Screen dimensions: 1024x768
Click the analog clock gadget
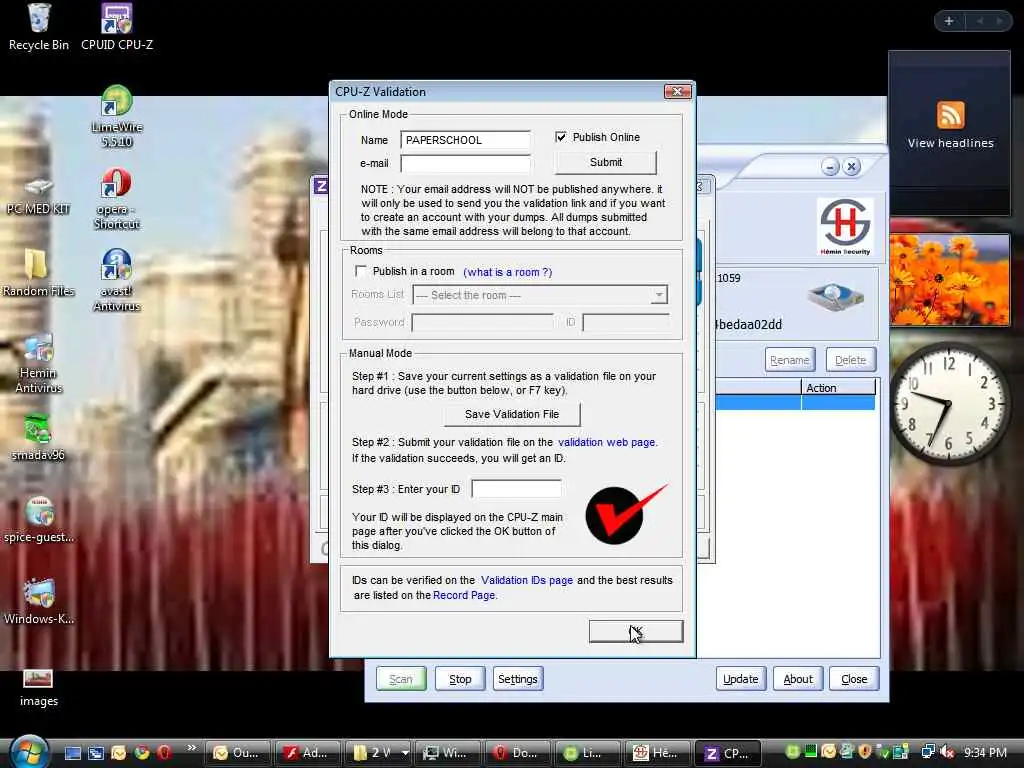coord(948,405)
